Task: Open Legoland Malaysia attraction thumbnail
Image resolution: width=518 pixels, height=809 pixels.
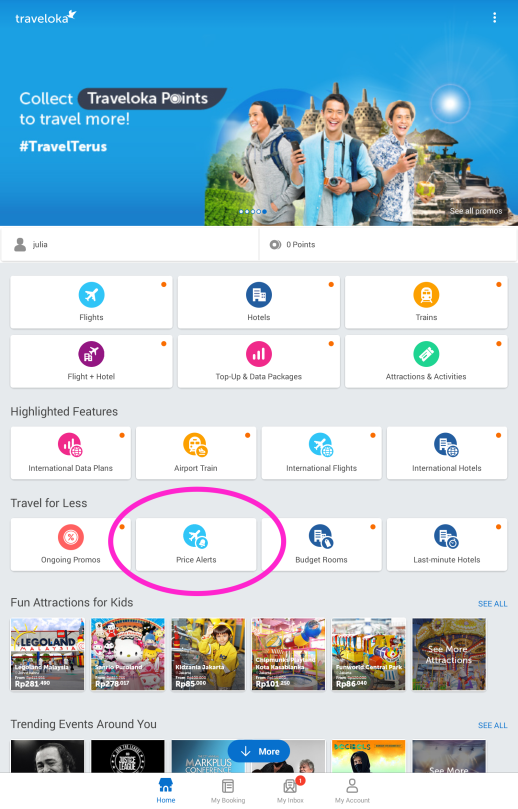Action: point(47,654)
